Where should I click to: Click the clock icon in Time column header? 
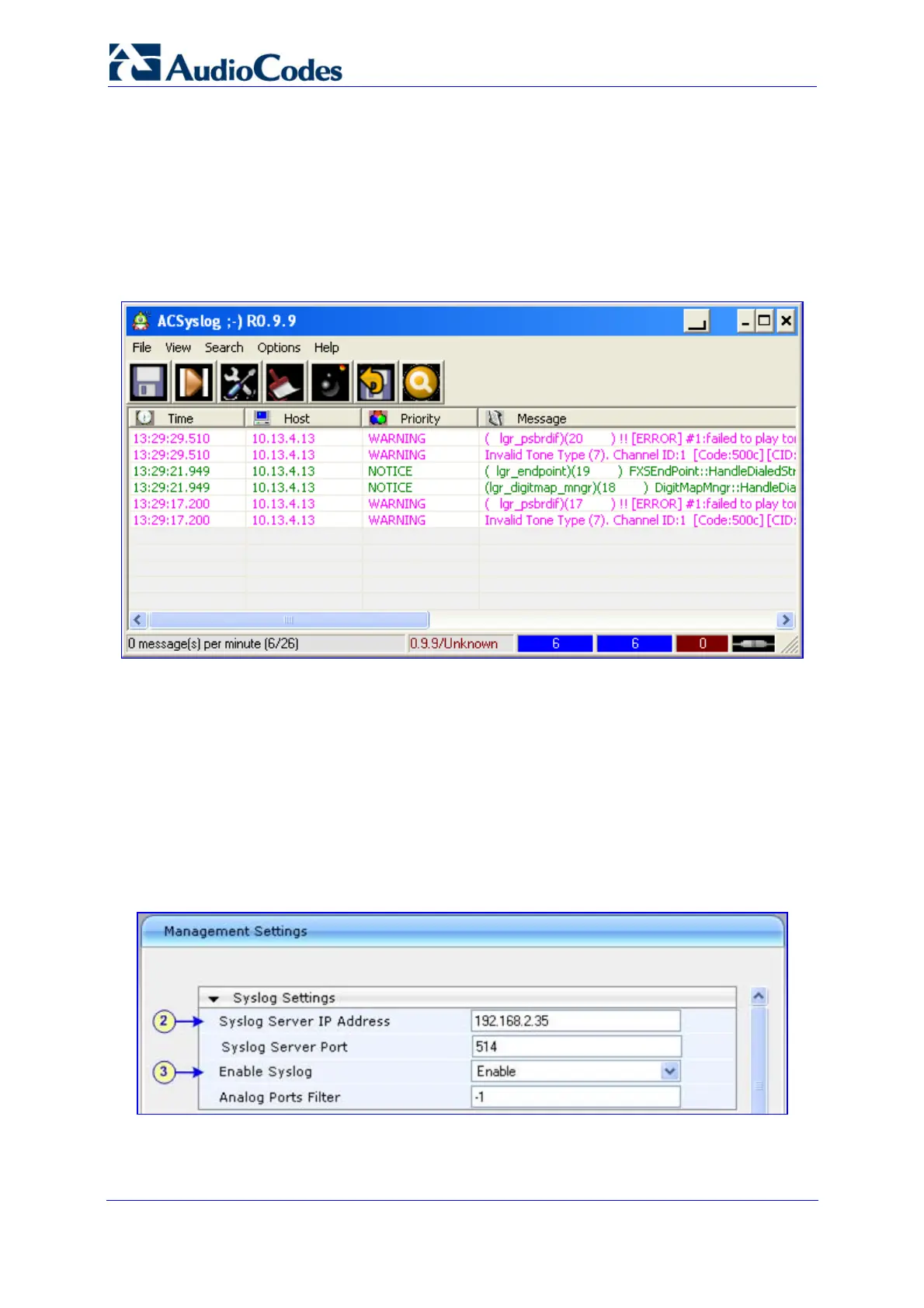point(144,418)
